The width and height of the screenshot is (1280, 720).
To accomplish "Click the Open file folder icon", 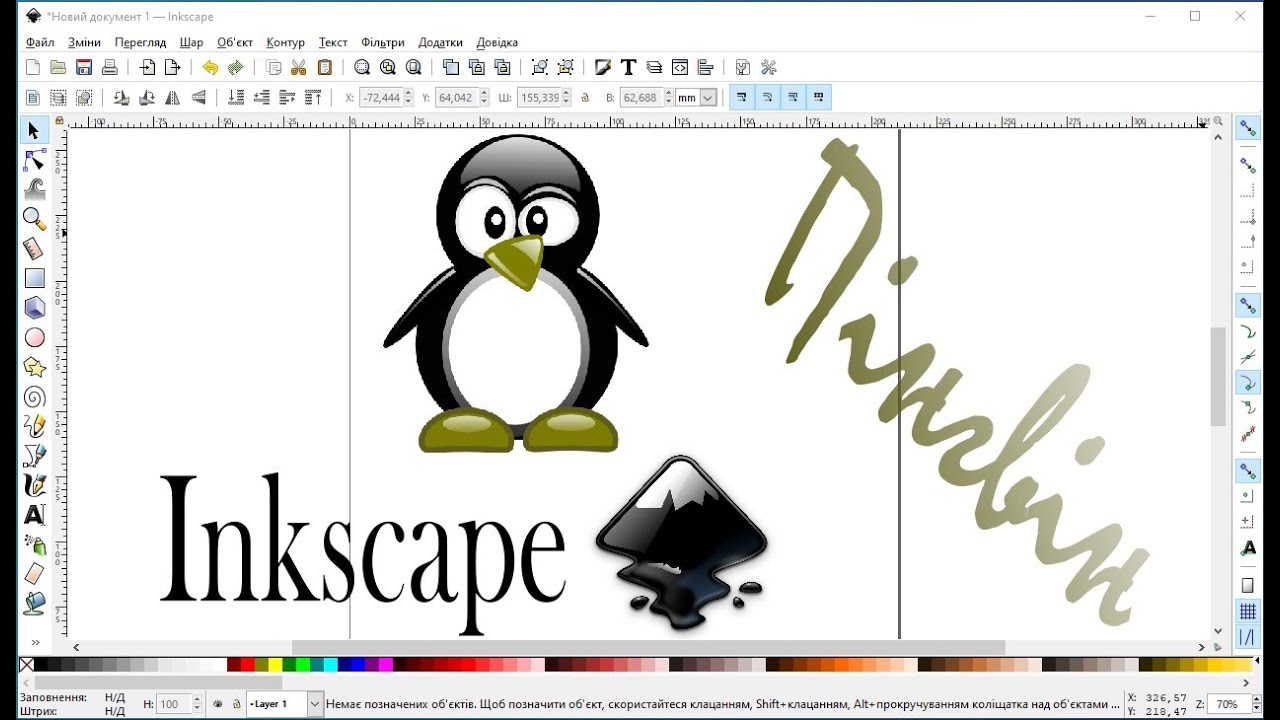I will tap(58, 67).
